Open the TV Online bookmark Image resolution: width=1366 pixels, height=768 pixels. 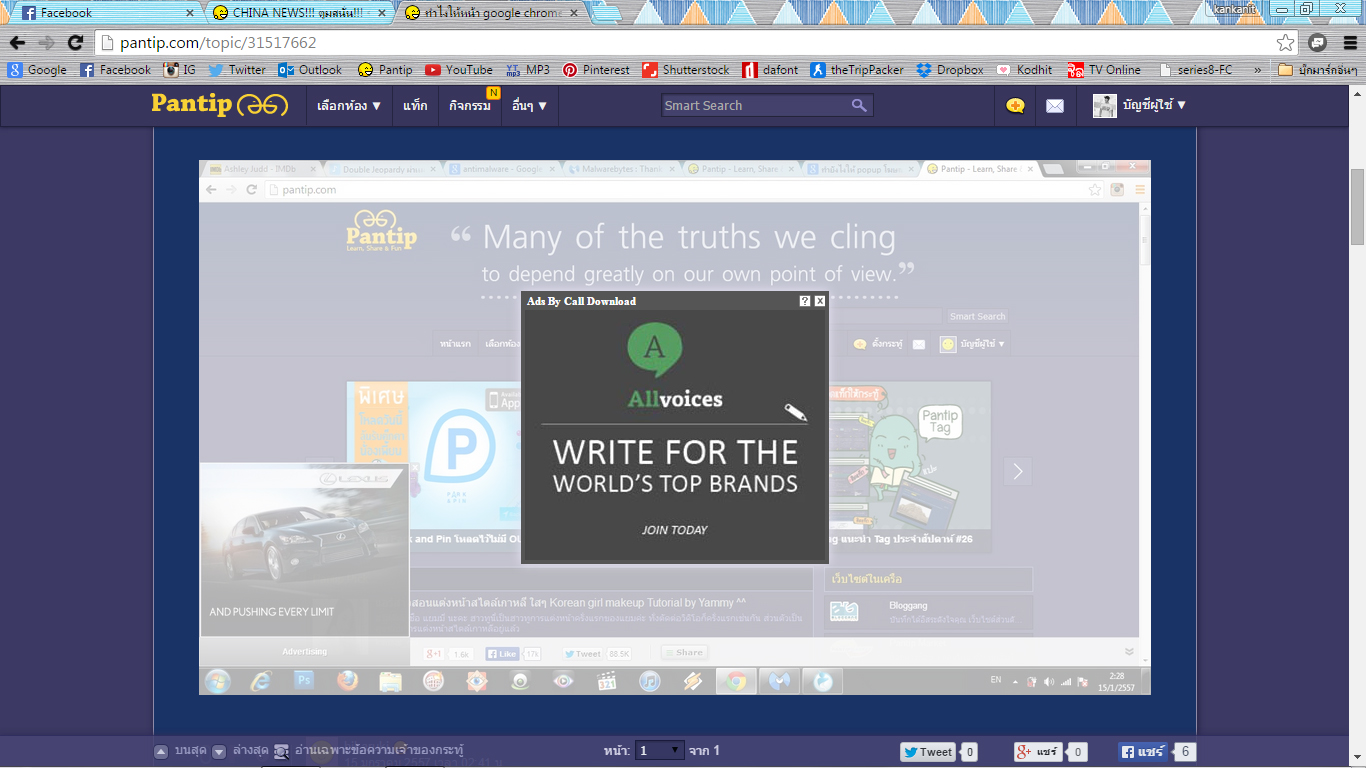[1104, 70]
